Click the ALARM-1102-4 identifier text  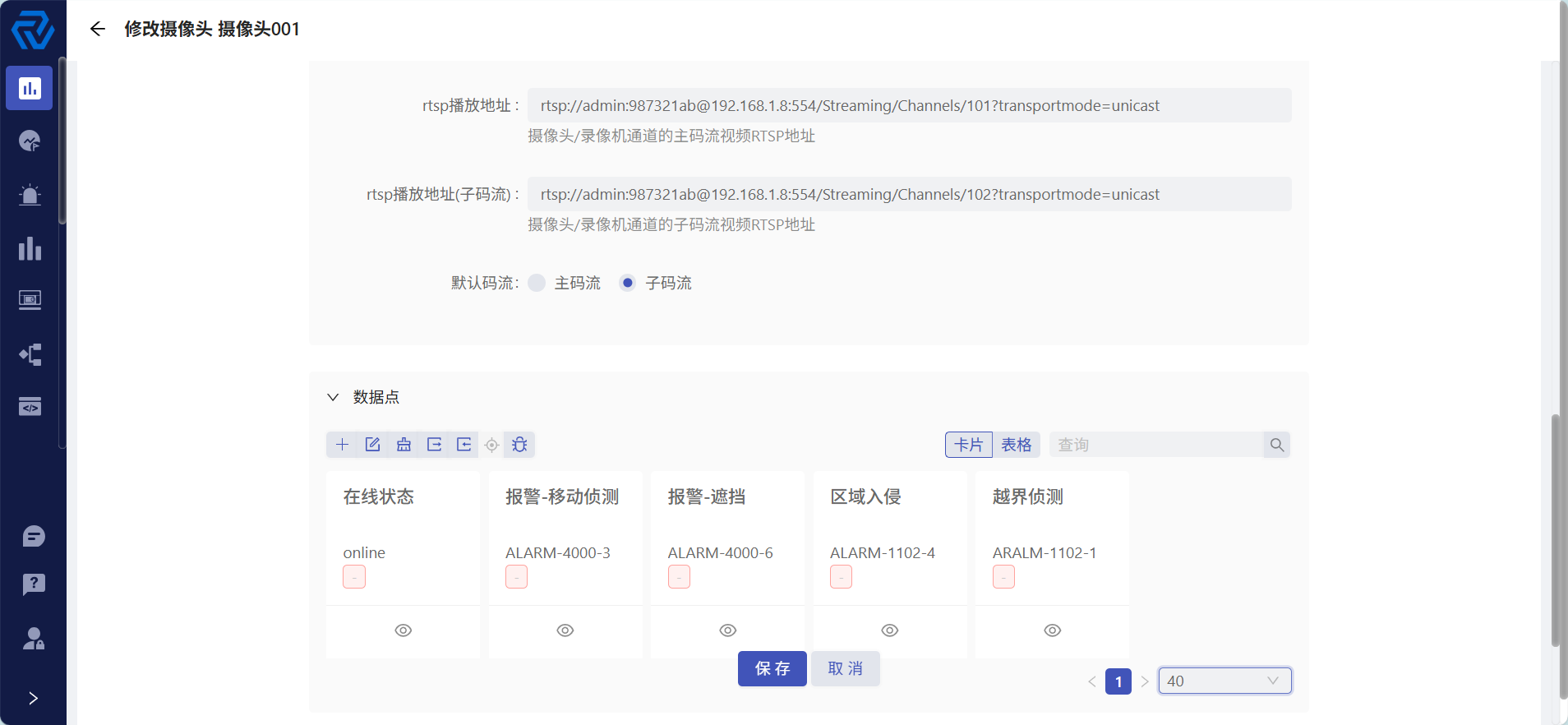[x=883, y=553]
